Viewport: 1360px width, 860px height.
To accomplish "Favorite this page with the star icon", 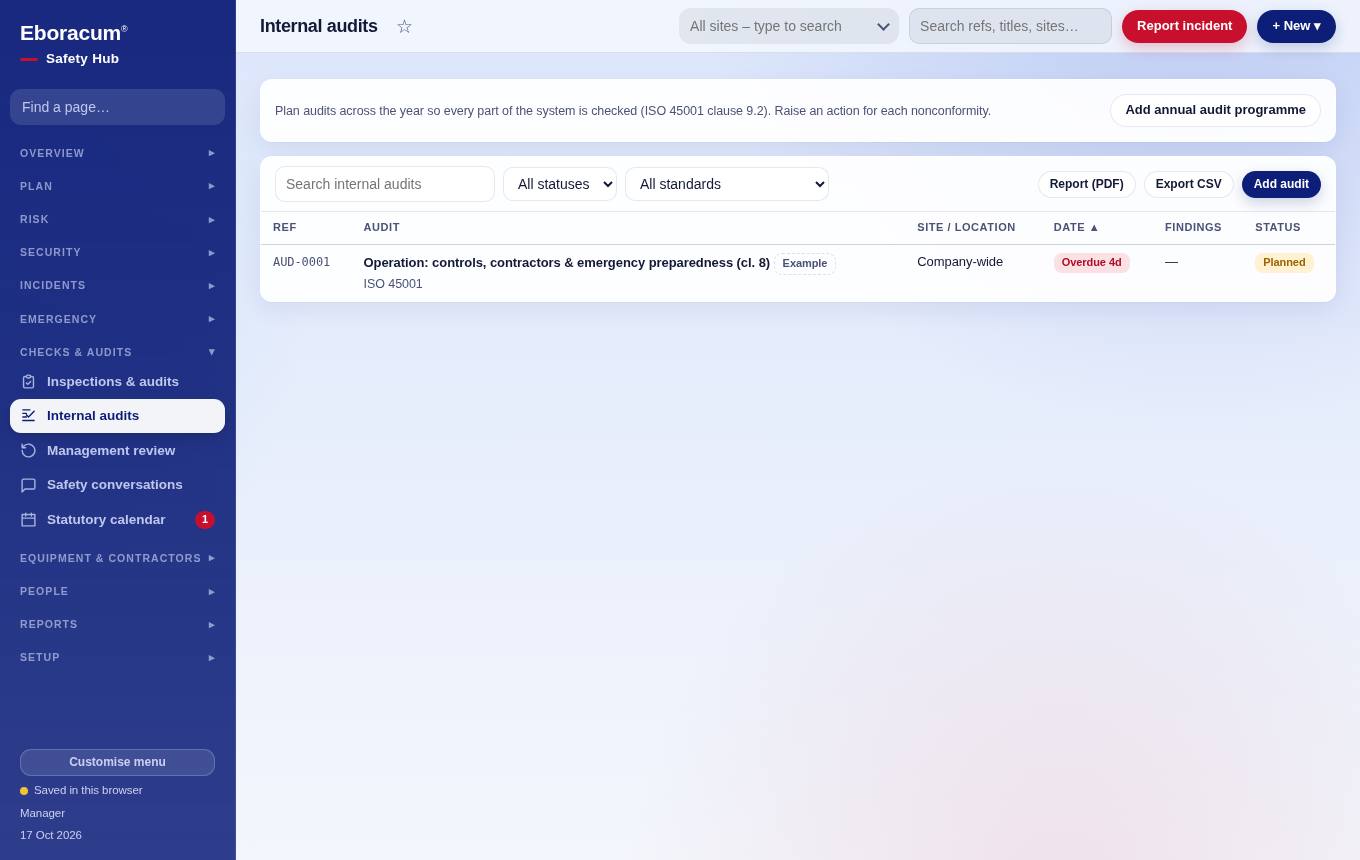I will [x=404, y=26].
